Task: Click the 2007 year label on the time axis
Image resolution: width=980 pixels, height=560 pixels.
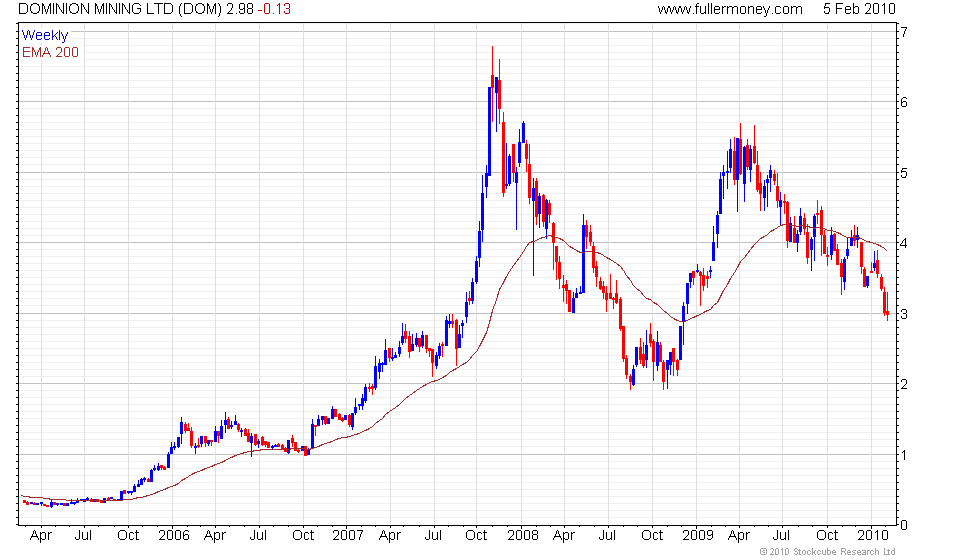Action: point(348,536)
